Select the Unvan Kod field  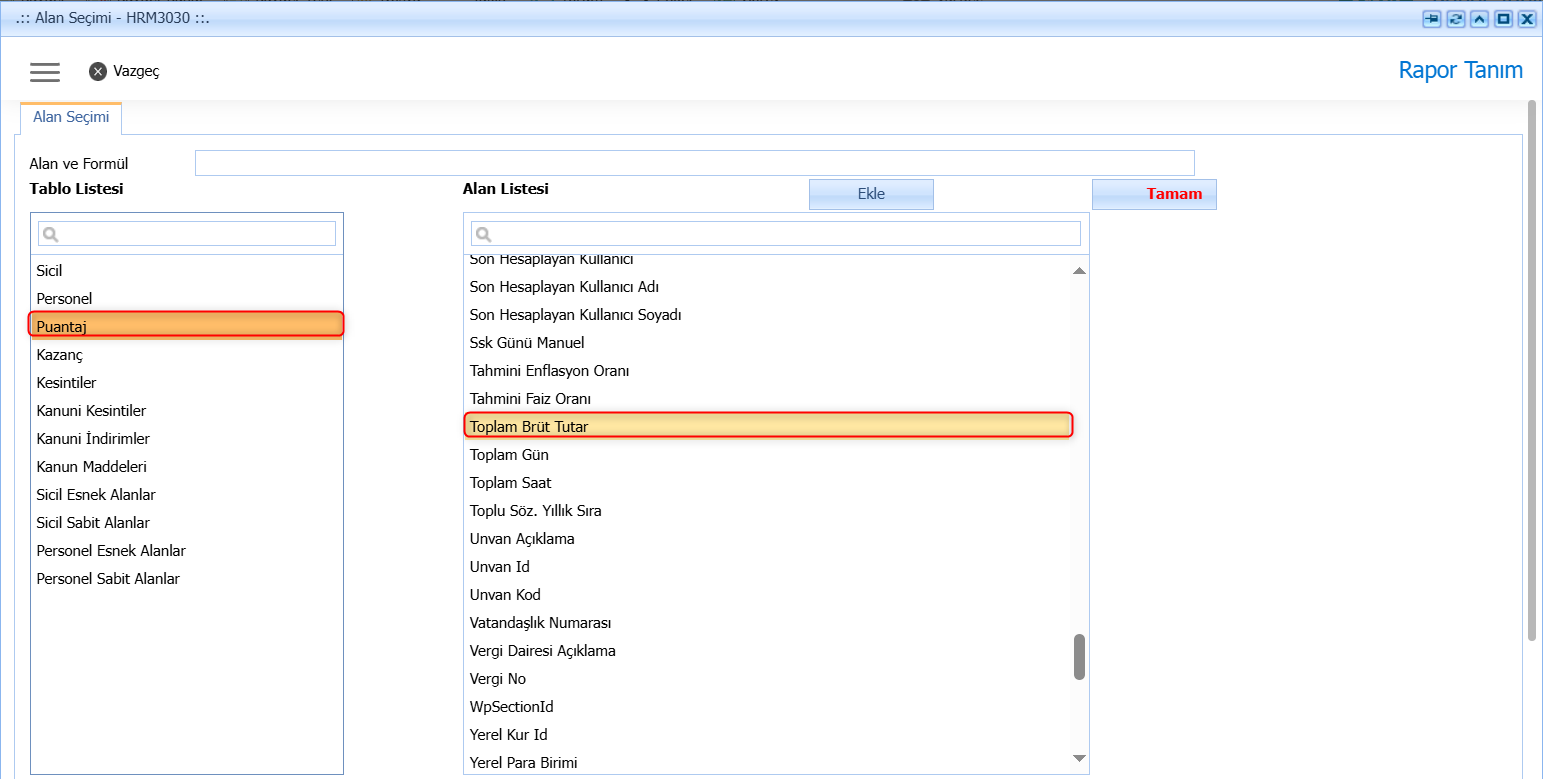pos(768,595)
